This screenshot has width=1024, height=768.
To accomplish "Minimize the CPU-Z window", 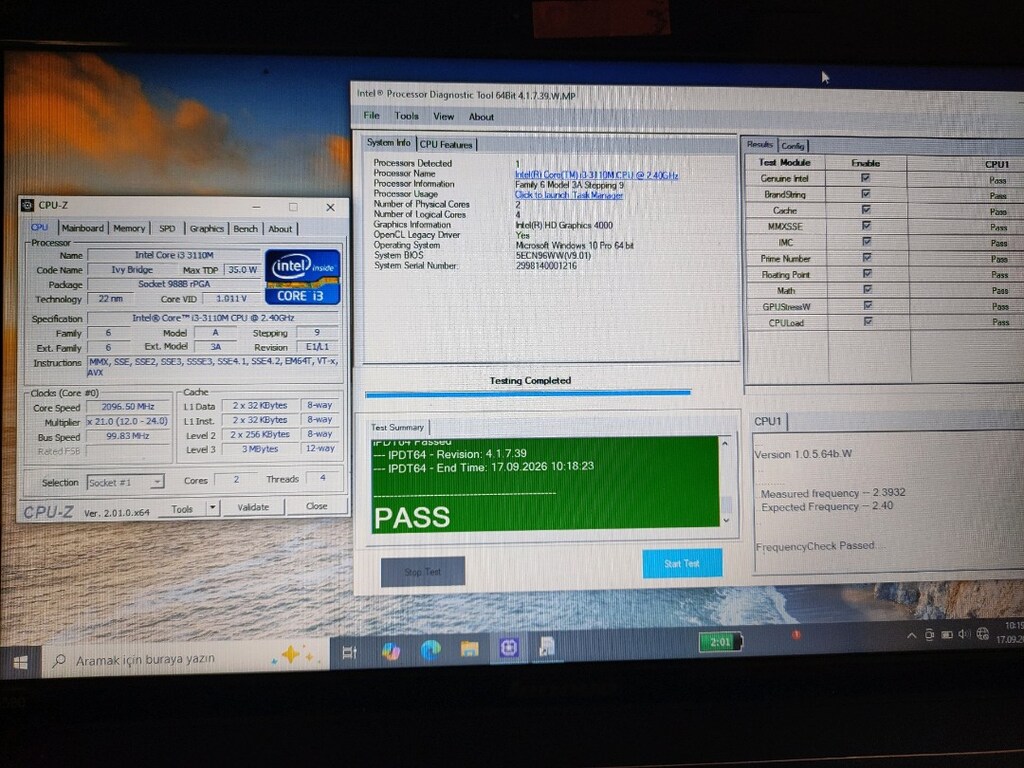I will tap(256, 207).
